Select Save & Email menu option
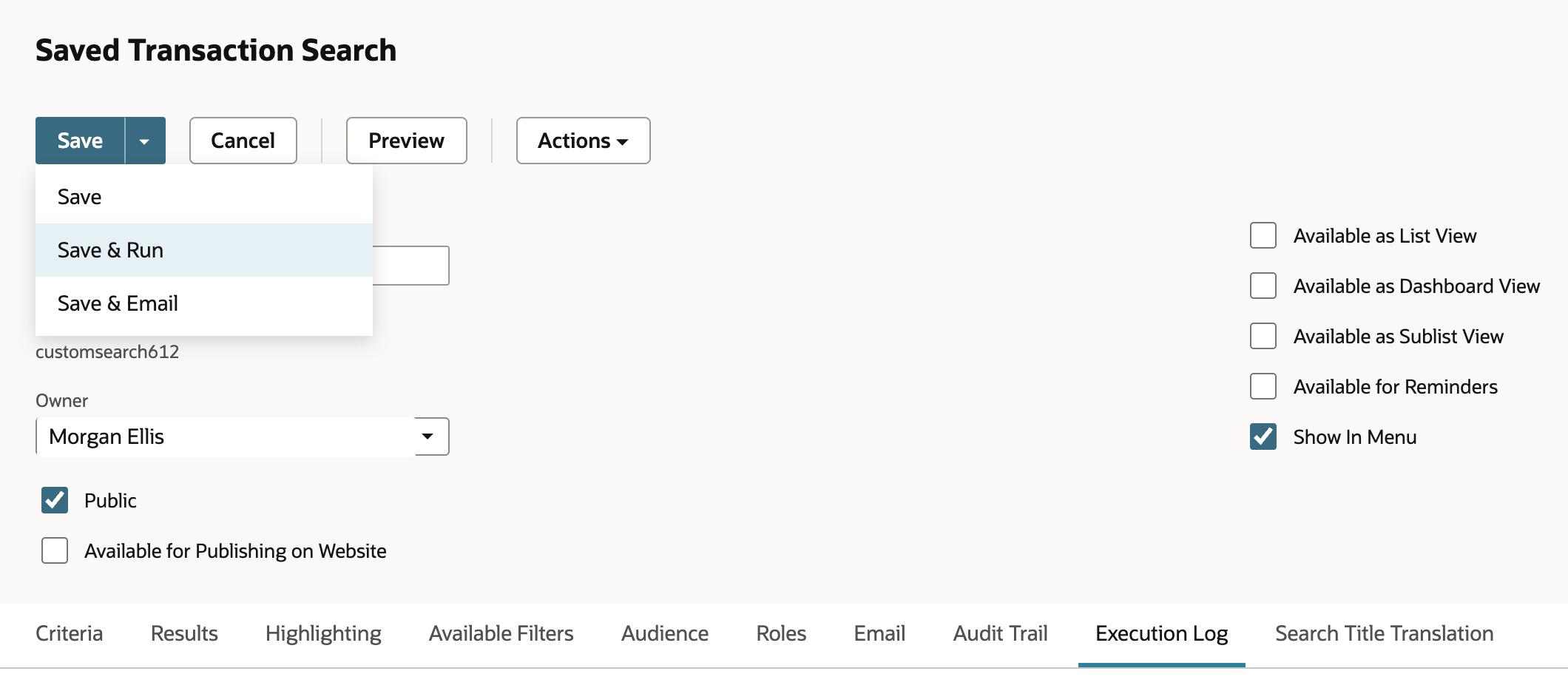The width and height of the screenshot is (1568, 691). click(204, 303)
